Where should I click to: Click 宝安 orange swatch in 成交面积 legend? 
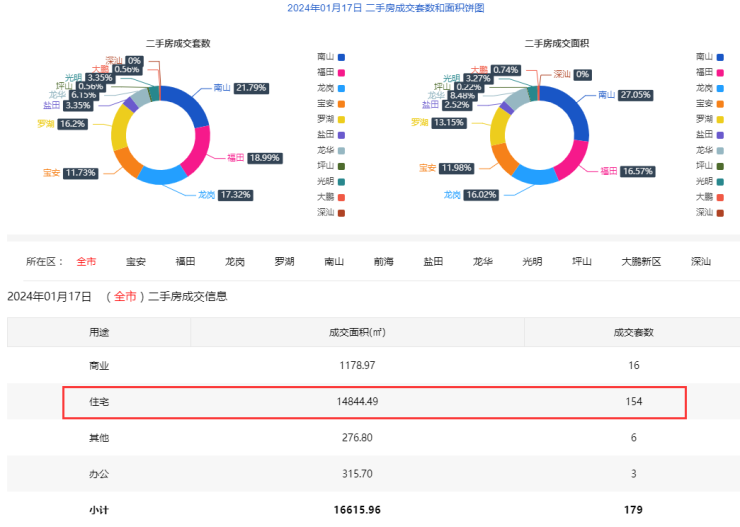[720, 104]
